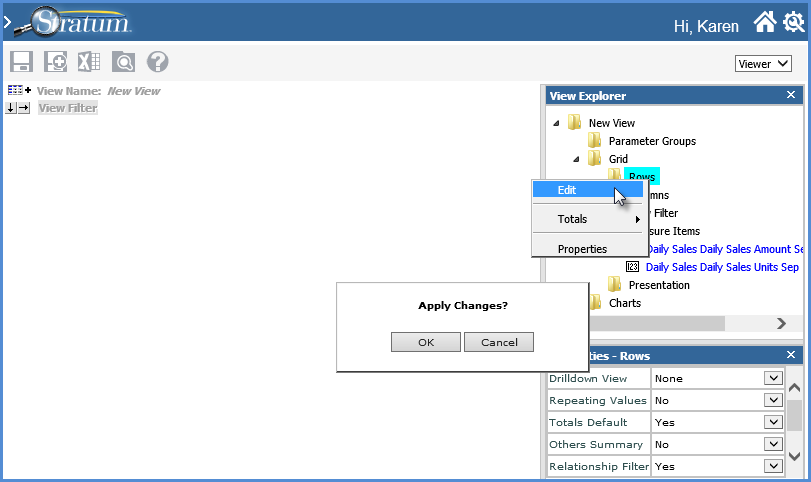Click the Totals Default property label
The width and height of the screenshot is (811, 482).
click(588, 423)
